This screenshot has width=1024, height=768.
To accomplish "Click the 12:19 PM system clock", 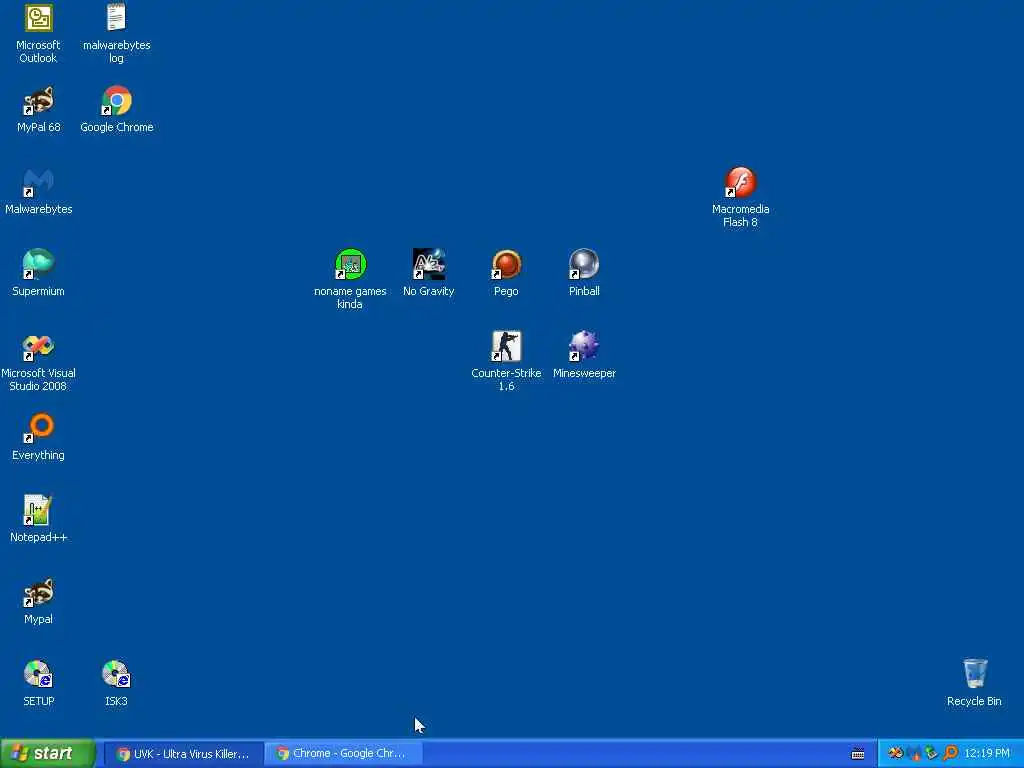I will tap(987, 754).
